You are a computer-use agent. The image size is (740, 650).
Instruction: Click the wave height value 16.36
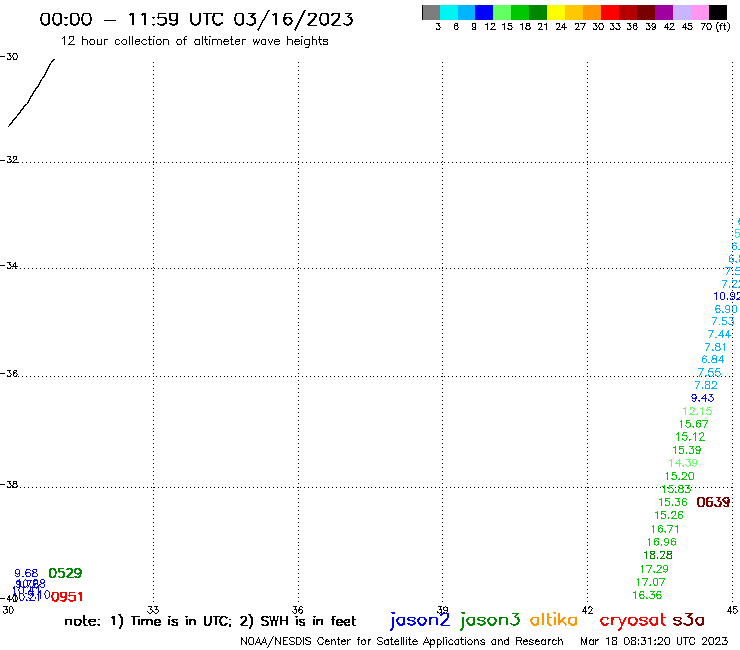647,595
